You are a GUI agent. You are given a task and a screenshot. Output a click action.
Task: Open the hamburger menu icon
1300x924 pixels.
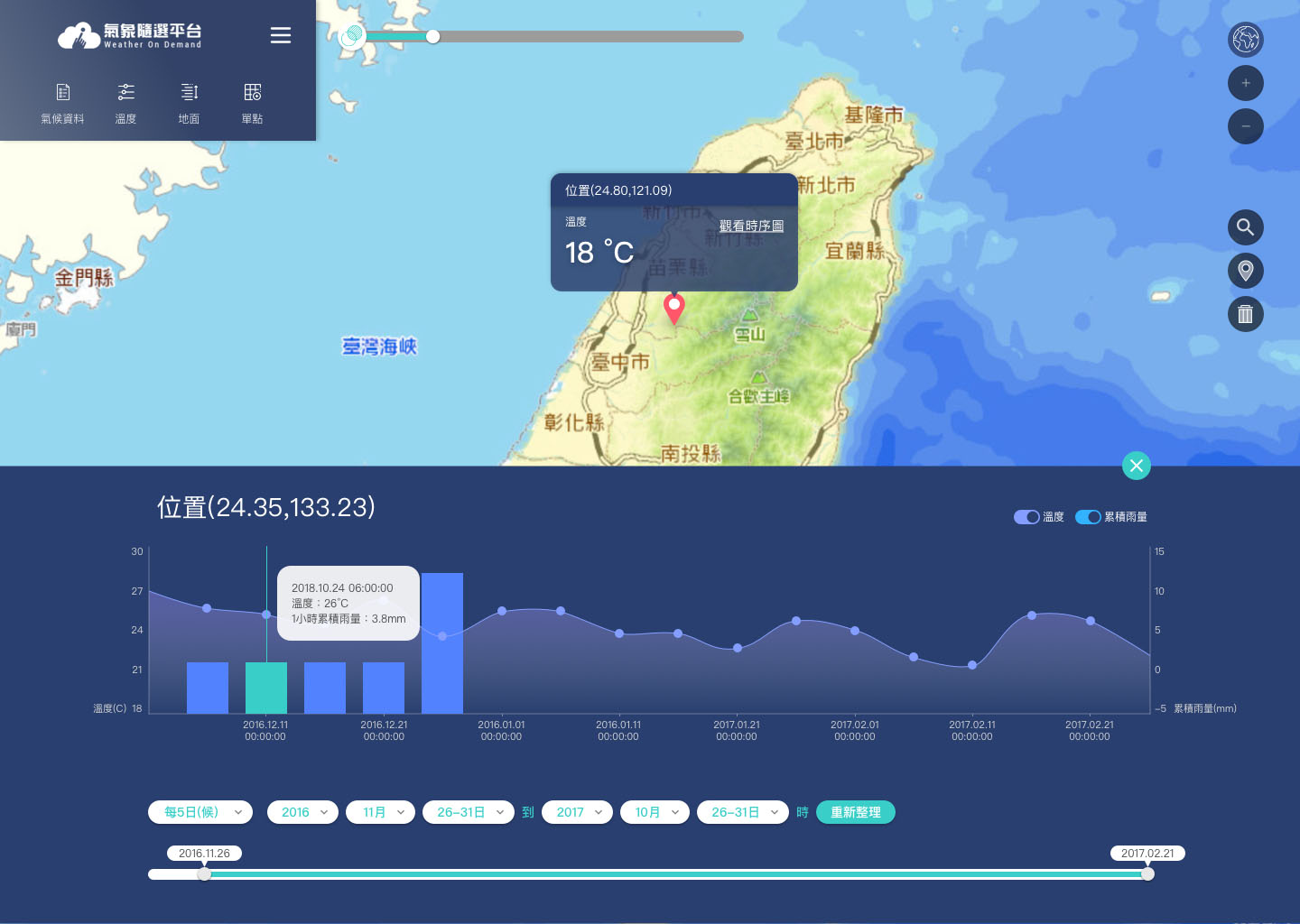281,35
